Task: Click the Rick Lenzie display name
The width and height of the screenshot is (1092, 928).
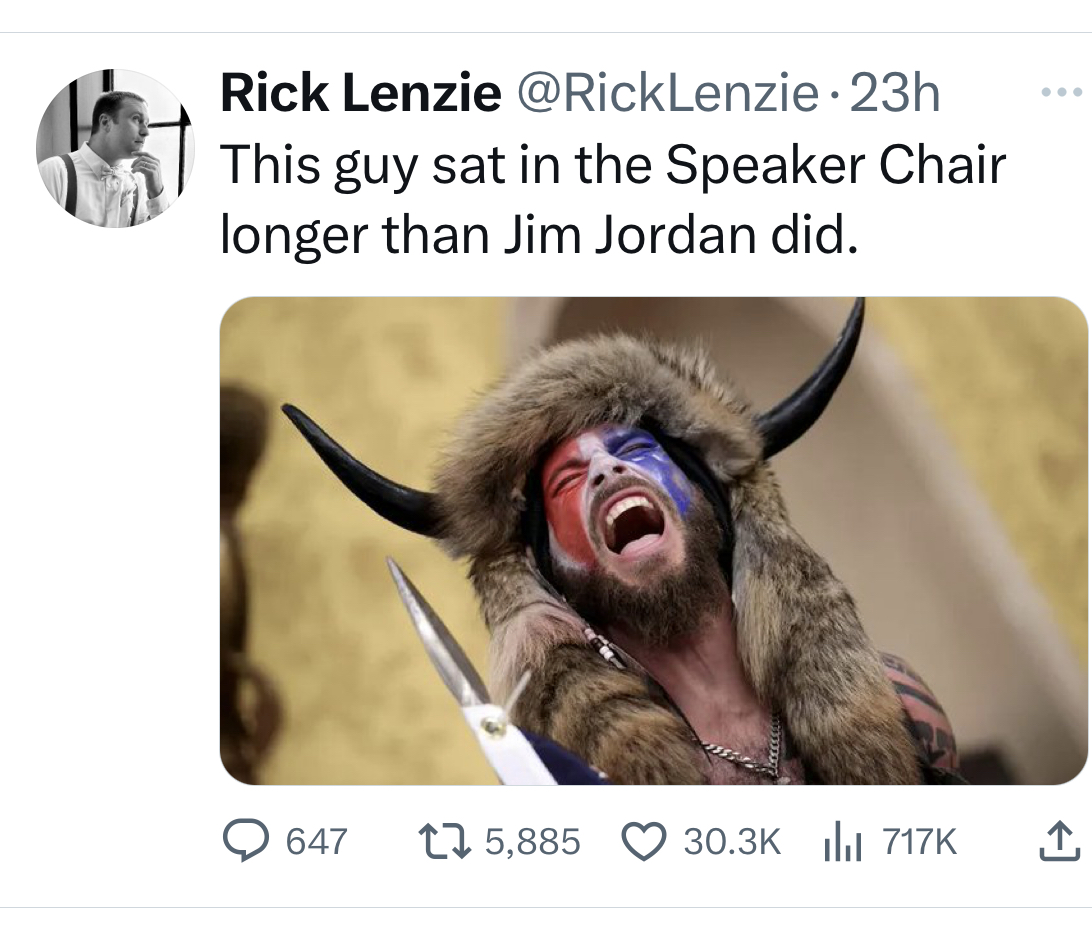Action: 361,93
